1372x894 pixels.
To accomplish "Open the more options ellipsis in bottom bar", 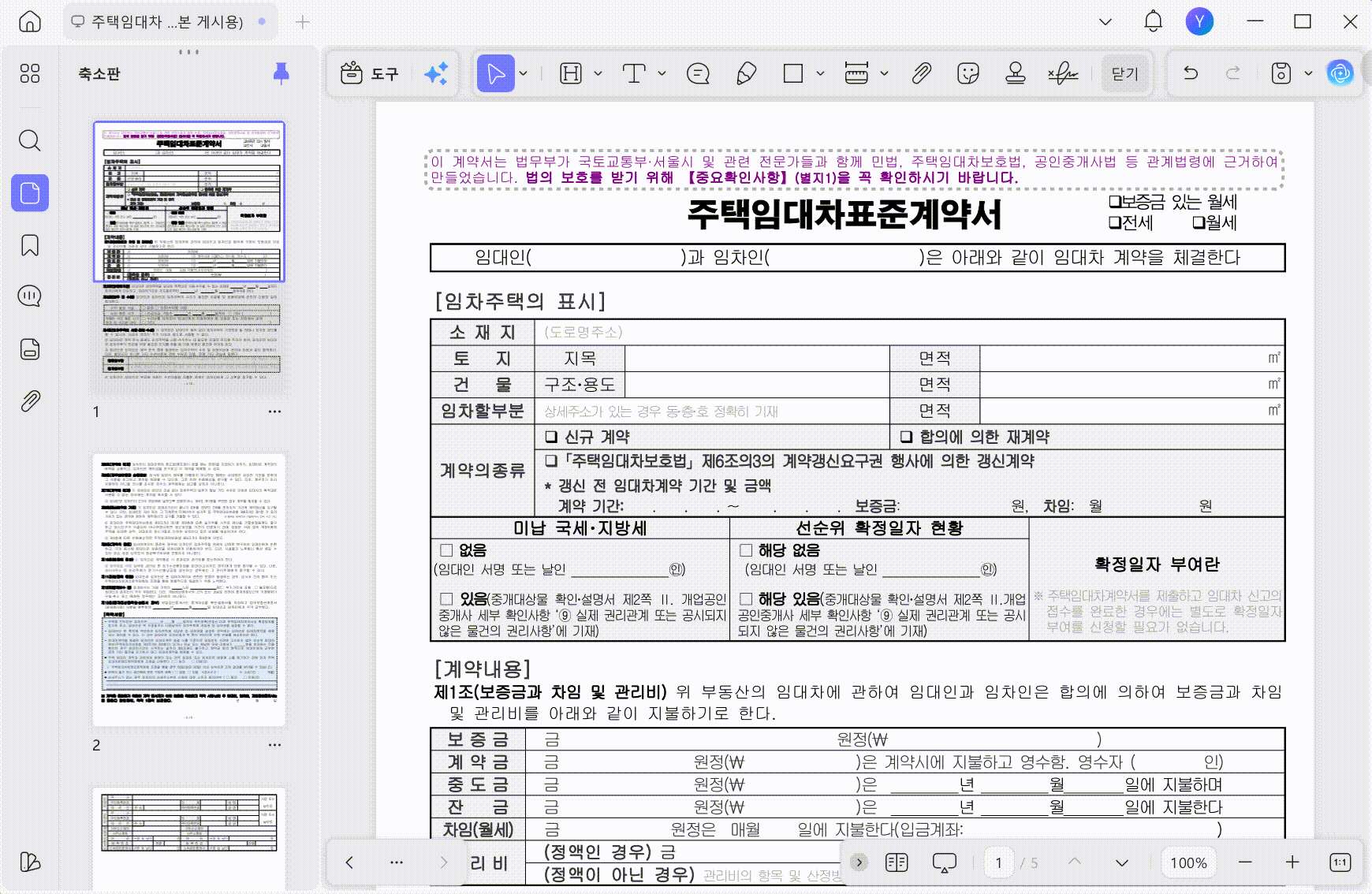I will pos(397,862).
